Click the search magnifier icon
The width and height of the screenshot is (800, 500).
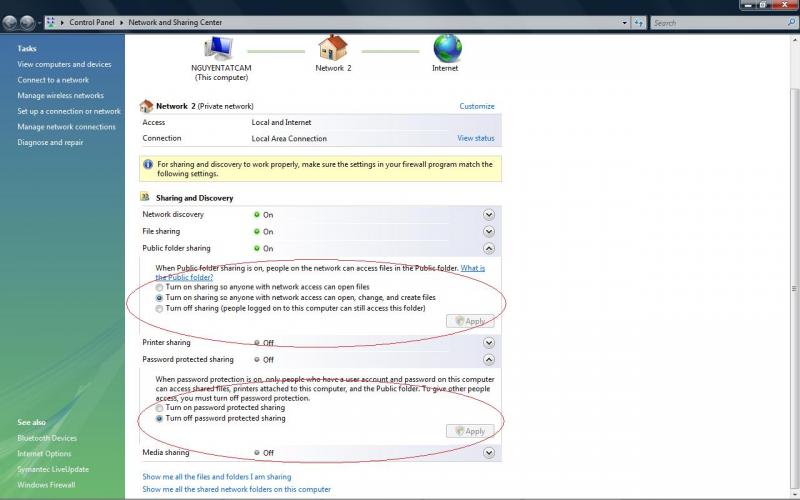coord(792,22)
